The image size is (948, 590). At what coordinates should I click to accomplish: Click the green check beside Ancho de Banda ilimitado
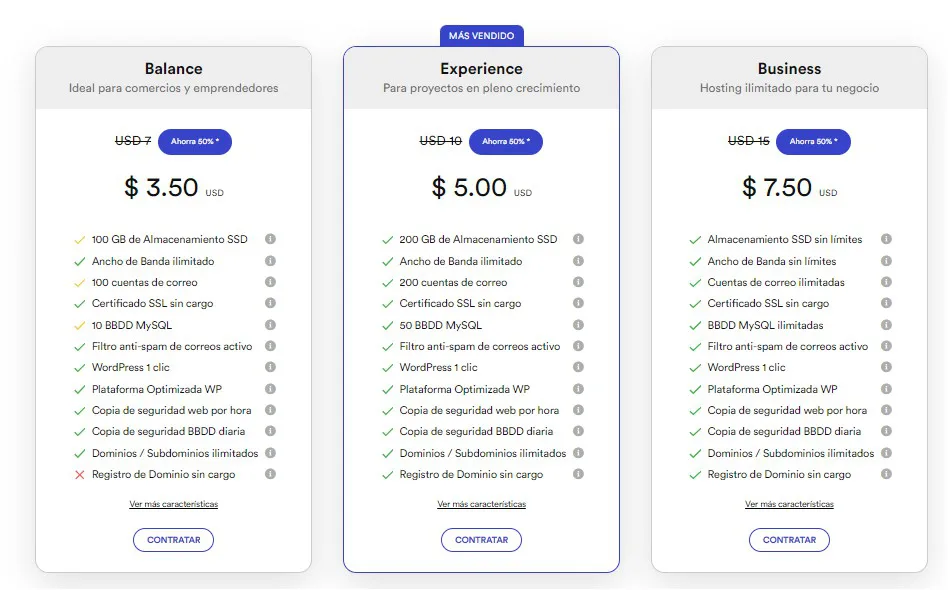pyautogui.click(x=79, y=260)
